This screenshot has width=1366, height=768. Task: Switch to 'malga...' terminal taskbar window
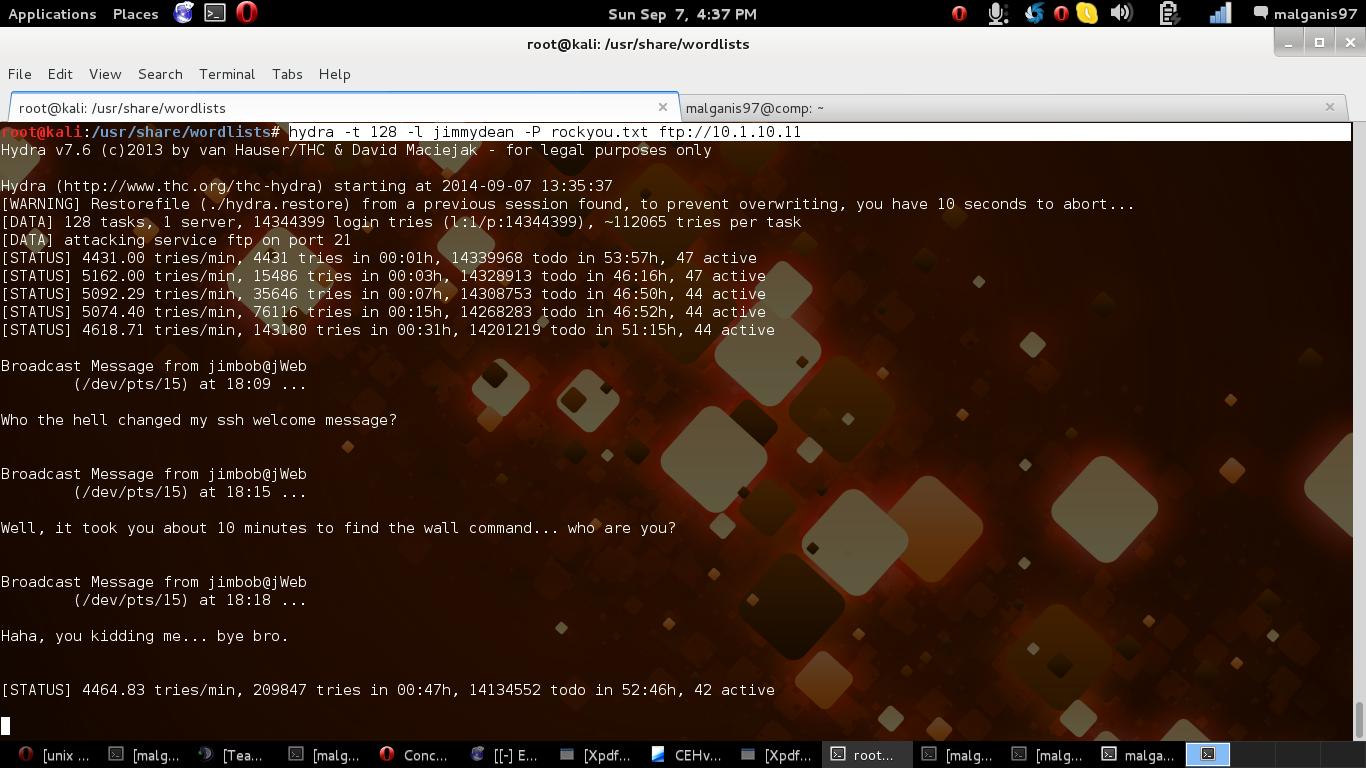1139,755
